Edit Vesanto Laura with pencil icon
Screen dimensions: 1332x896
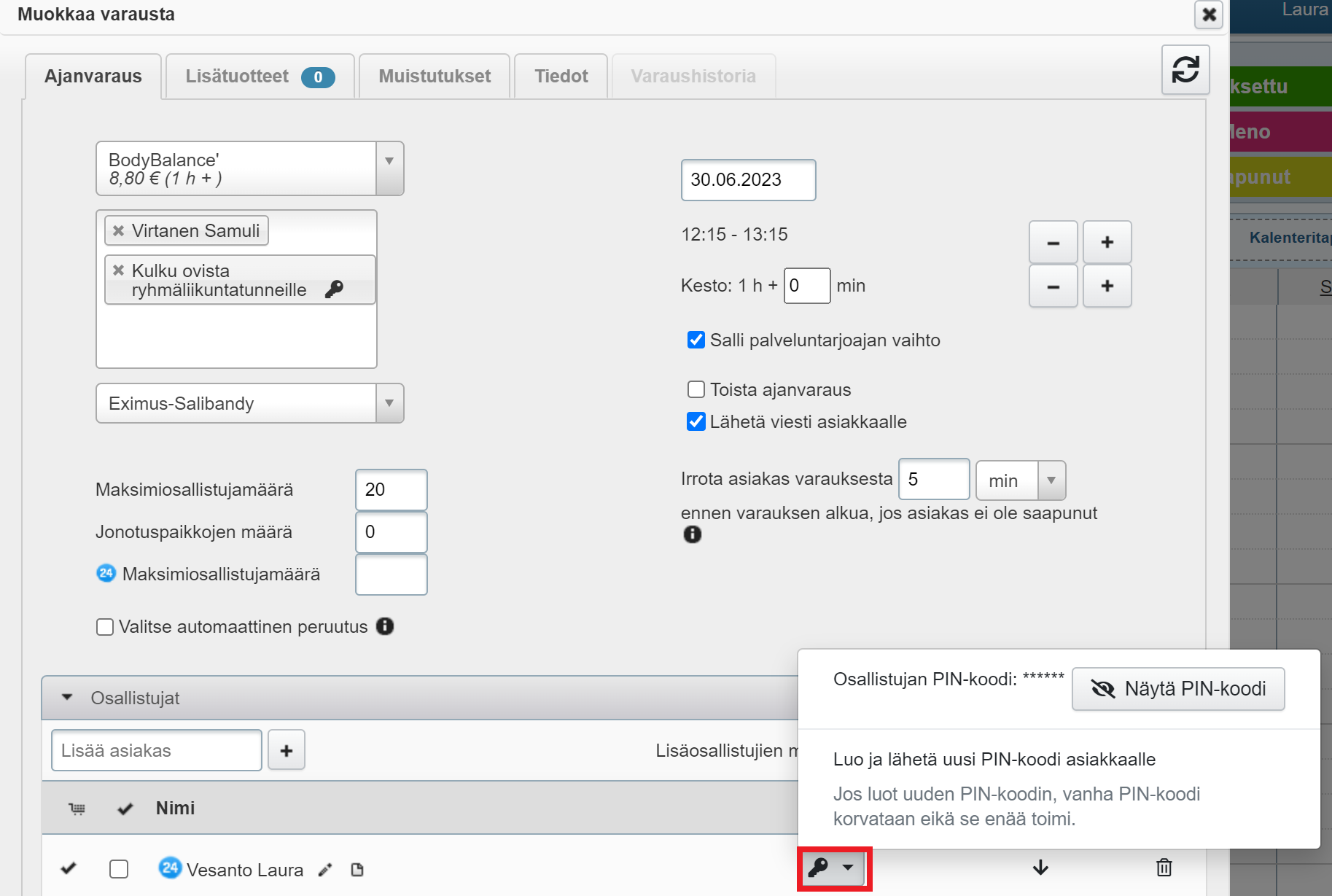(325, 870)
